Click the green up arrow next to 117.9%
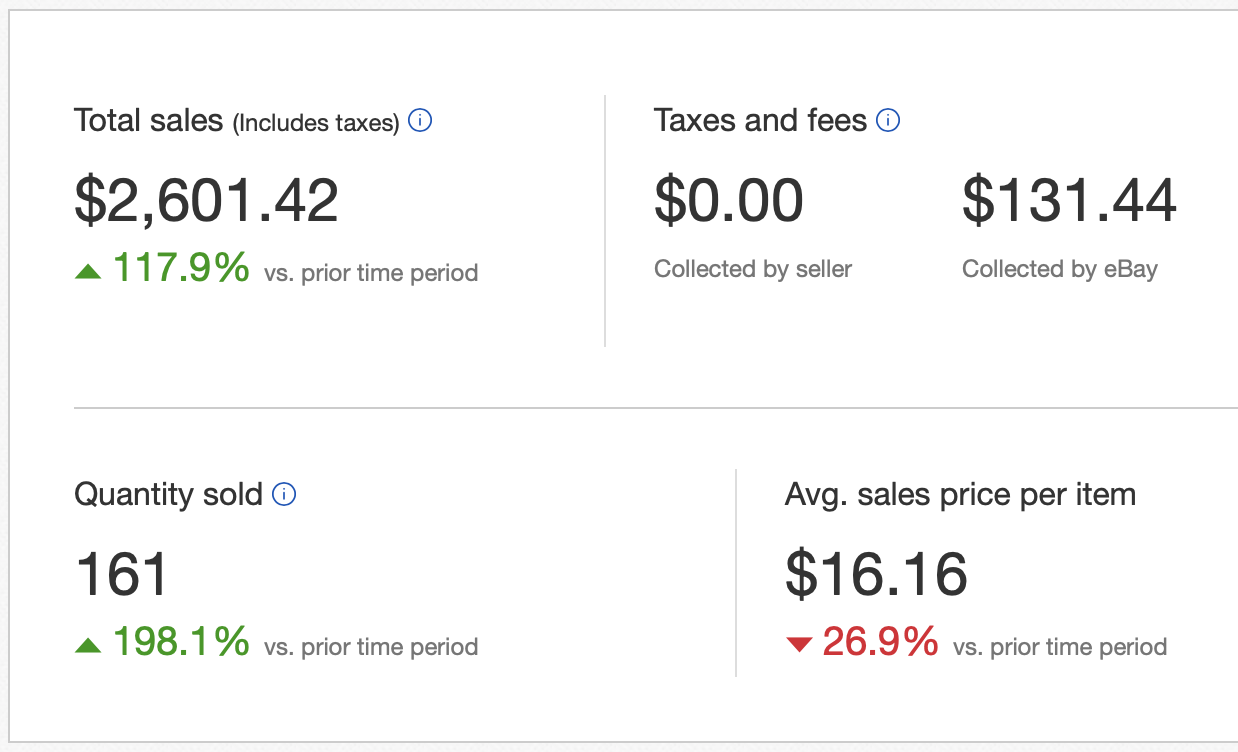This screenshot has width=1238, height=752. point(88,271)
